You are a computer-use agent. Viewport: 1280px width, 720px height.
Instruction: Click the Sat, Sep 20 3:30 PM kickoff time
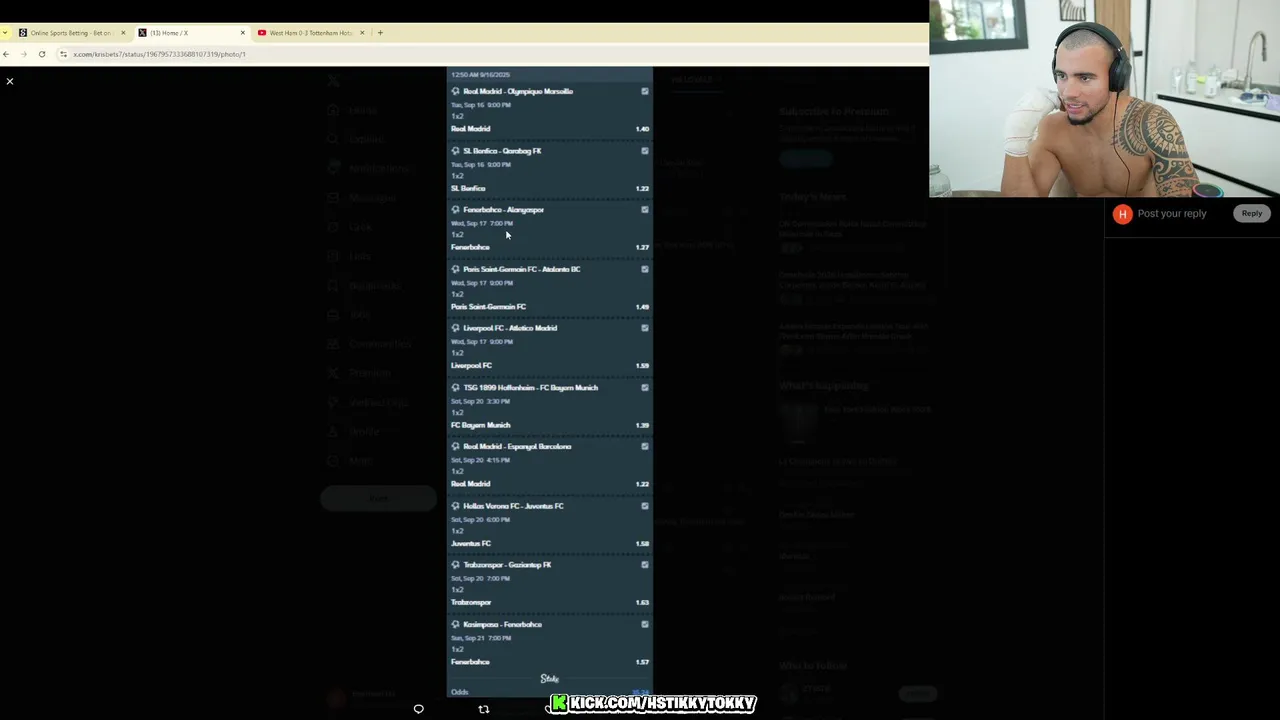[x=480, y=401]
